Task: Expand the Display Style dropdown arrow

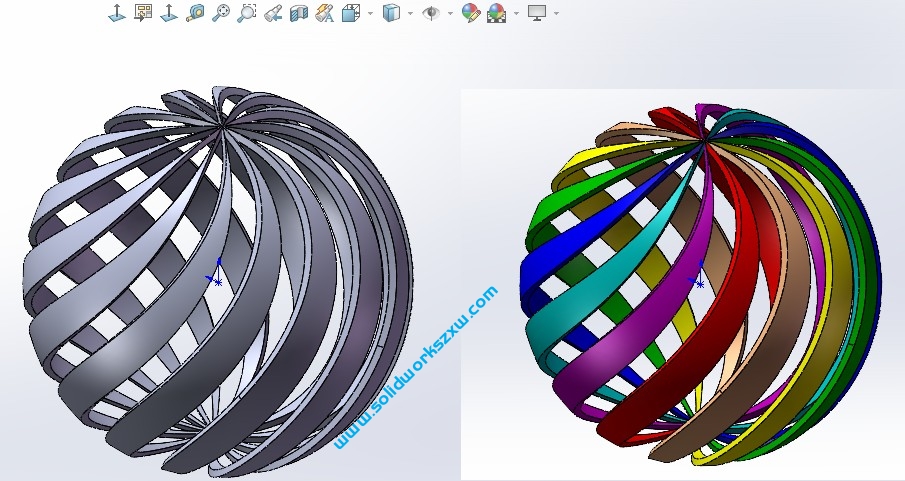Action: (410, 13)
